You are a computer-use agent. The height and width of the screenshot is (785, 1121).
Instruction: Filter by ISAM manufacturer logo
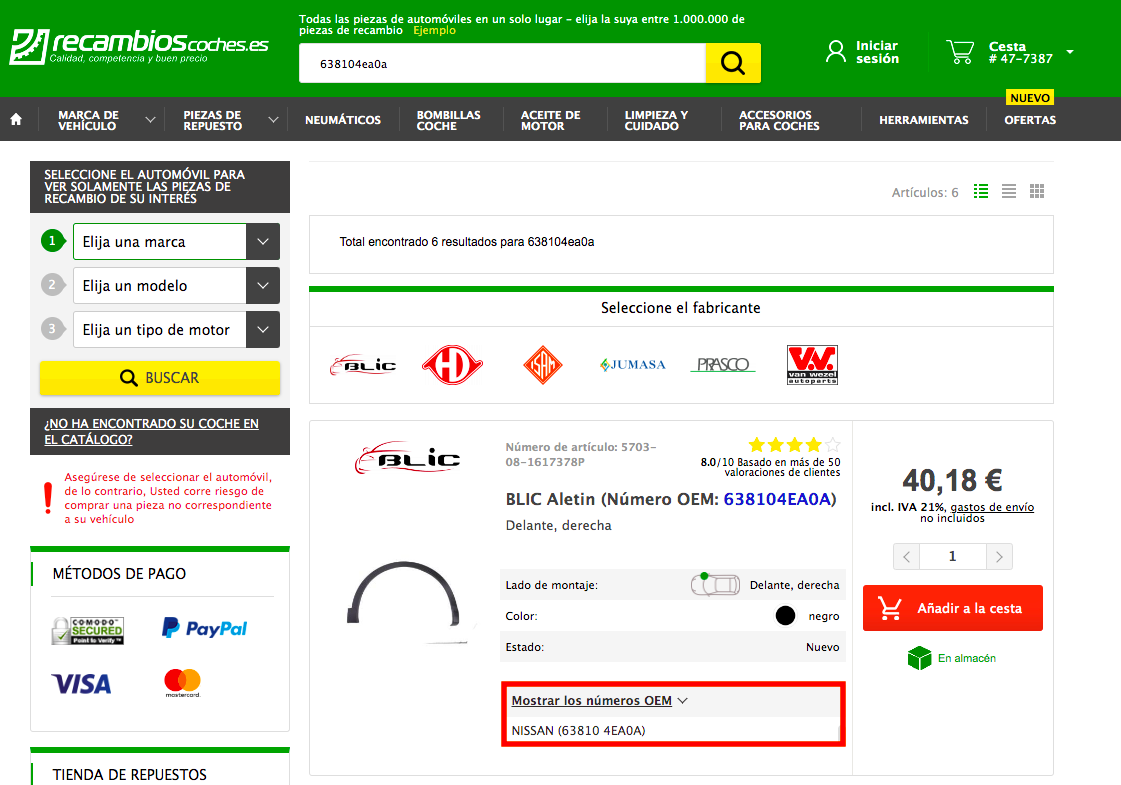pos(543,365)
